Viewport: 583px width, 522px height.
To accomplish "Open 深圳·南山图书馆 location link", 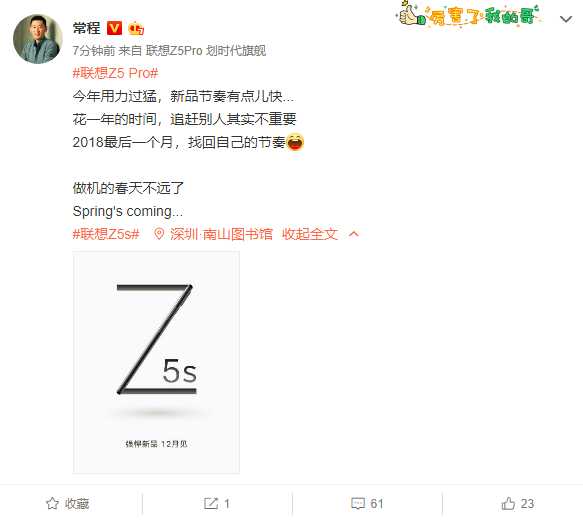I will [222, 234].
